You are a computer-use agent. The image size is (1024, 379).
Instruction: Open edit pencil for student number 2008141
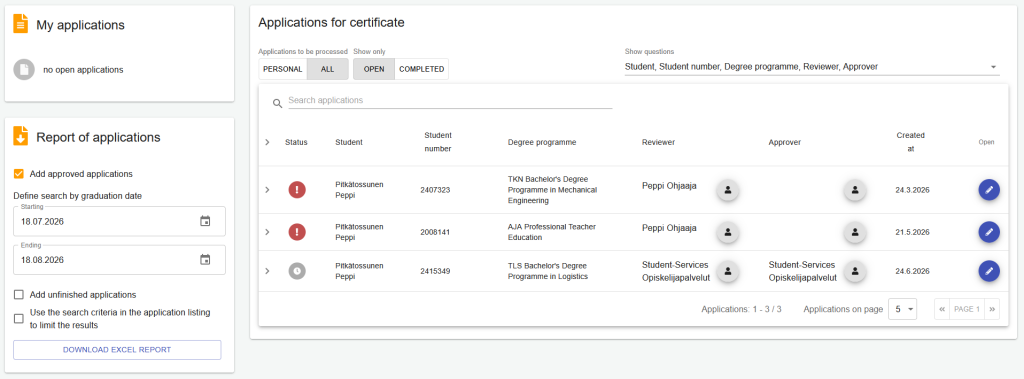click(989, 232)
